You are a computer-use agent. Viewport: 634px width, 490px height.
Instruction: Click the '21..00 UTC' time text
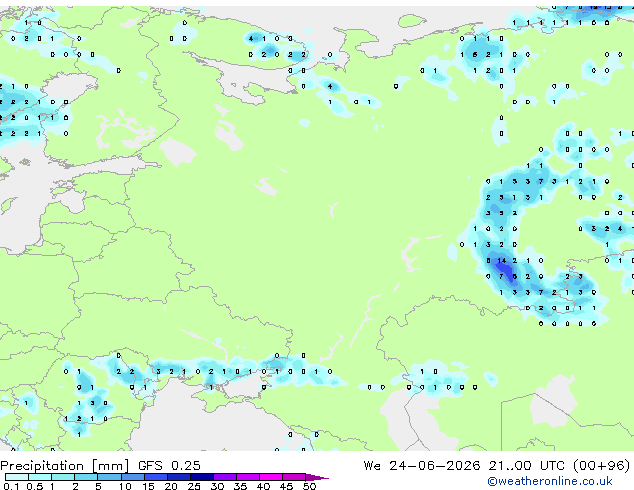(x=526, y=466)
